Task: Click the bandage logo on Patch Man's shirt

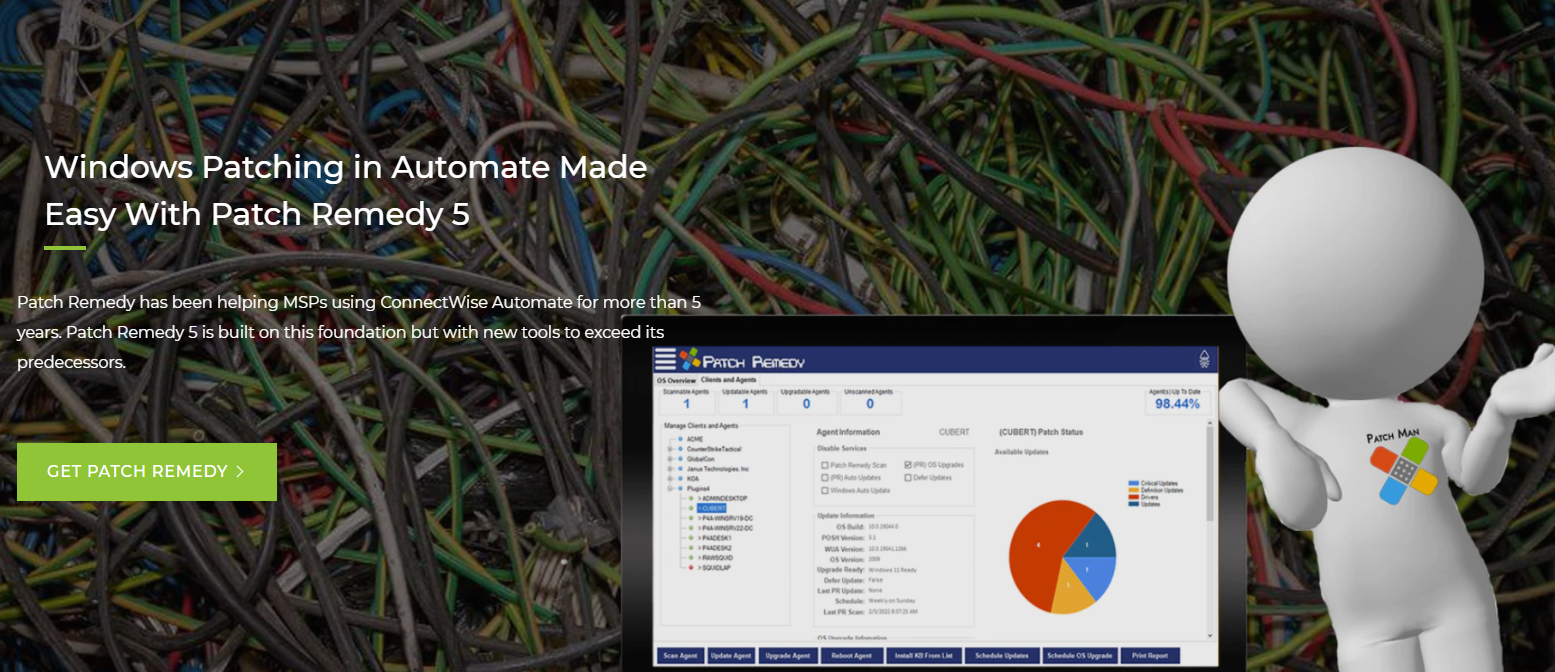Action: tap(1404, 471)
